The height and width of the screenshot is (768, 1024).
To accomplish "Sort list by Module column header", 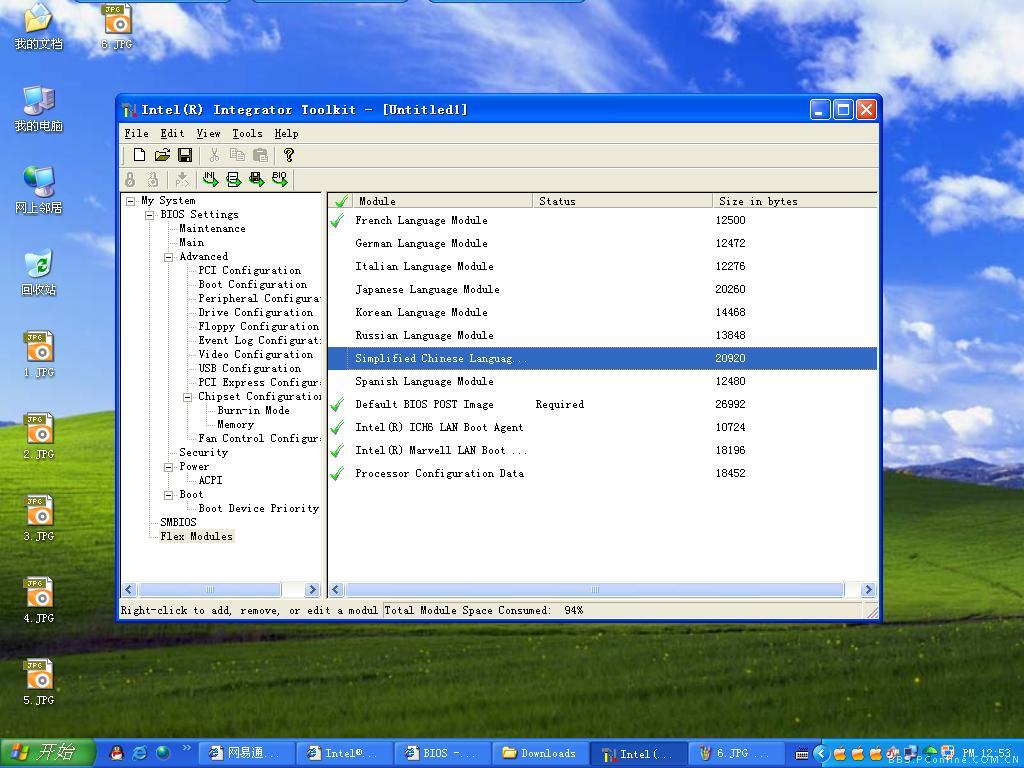I will pyautogui.click(x=442, y=201).
